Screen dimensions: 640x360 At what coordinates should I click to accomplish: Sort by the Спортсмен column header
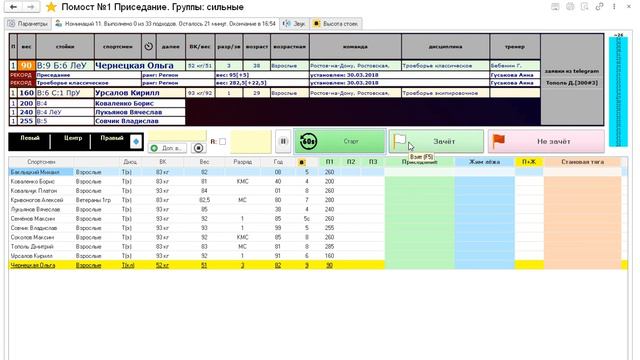click(41, 162)
